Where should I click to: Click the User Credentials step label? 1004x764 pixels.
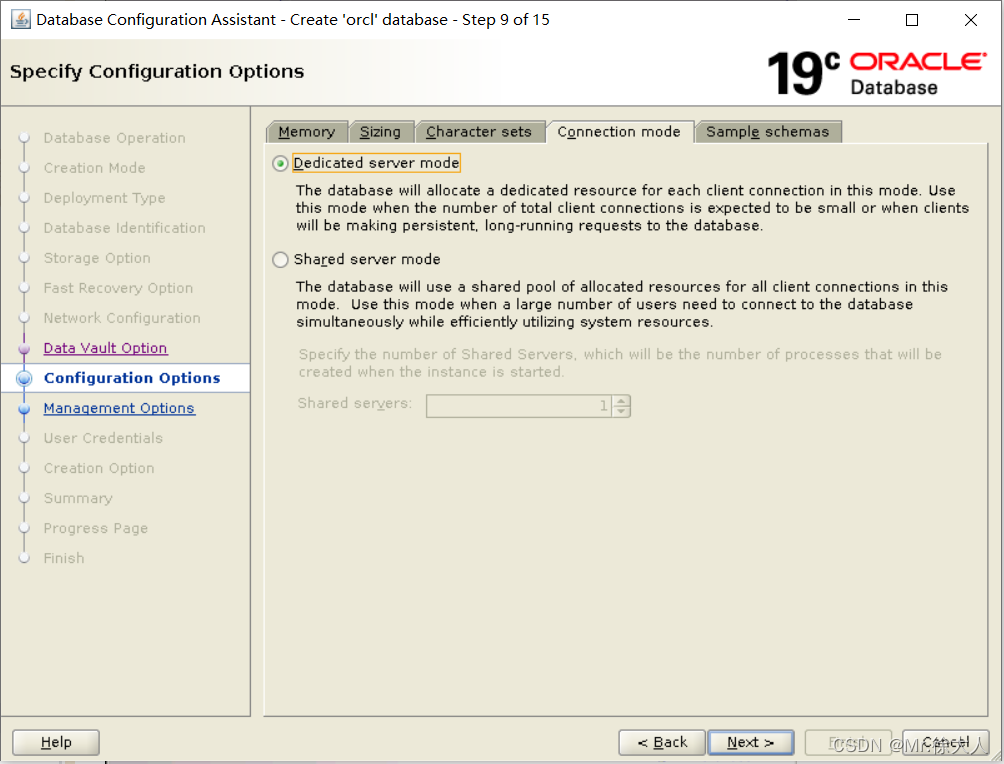[103, 438]
